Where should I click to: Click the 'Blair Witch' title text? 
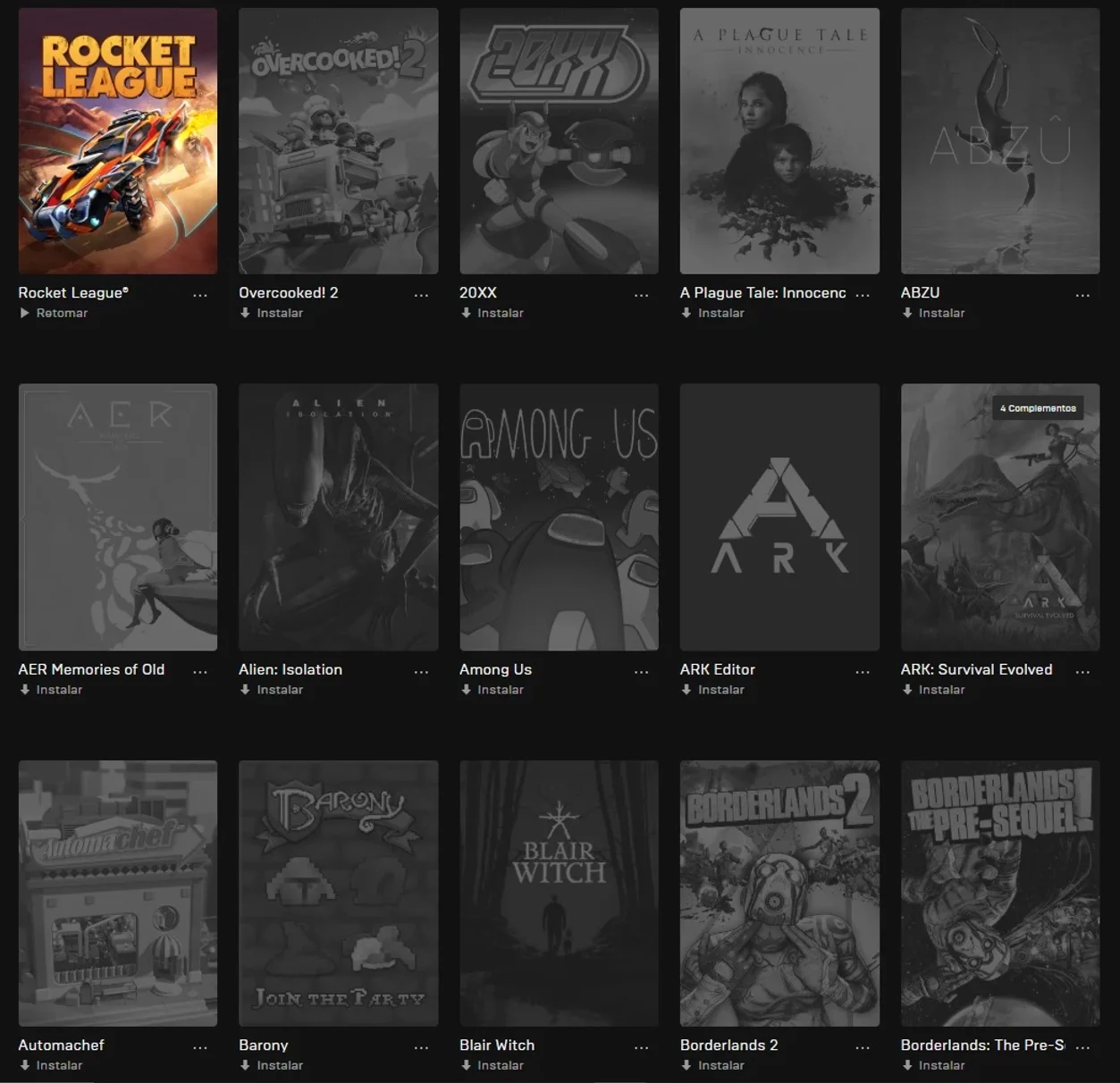(497, 1045)
